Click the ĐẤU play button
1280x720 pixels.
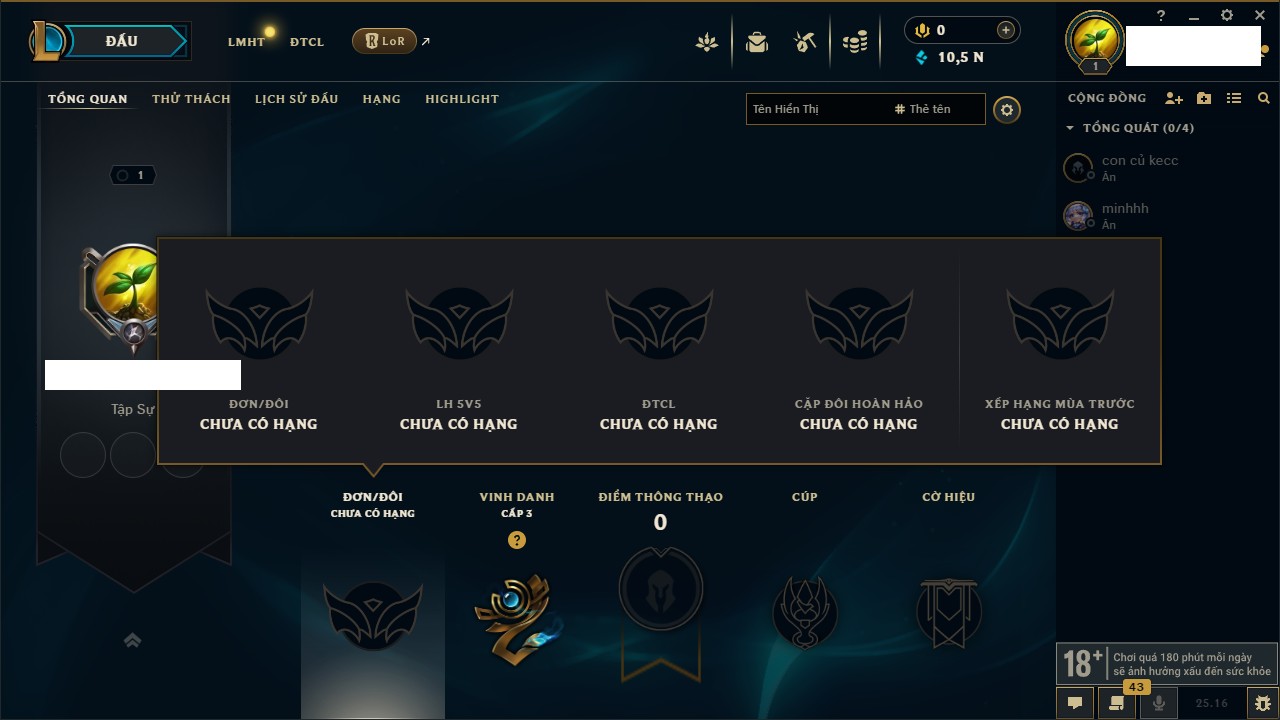click(x=121, y=41)
